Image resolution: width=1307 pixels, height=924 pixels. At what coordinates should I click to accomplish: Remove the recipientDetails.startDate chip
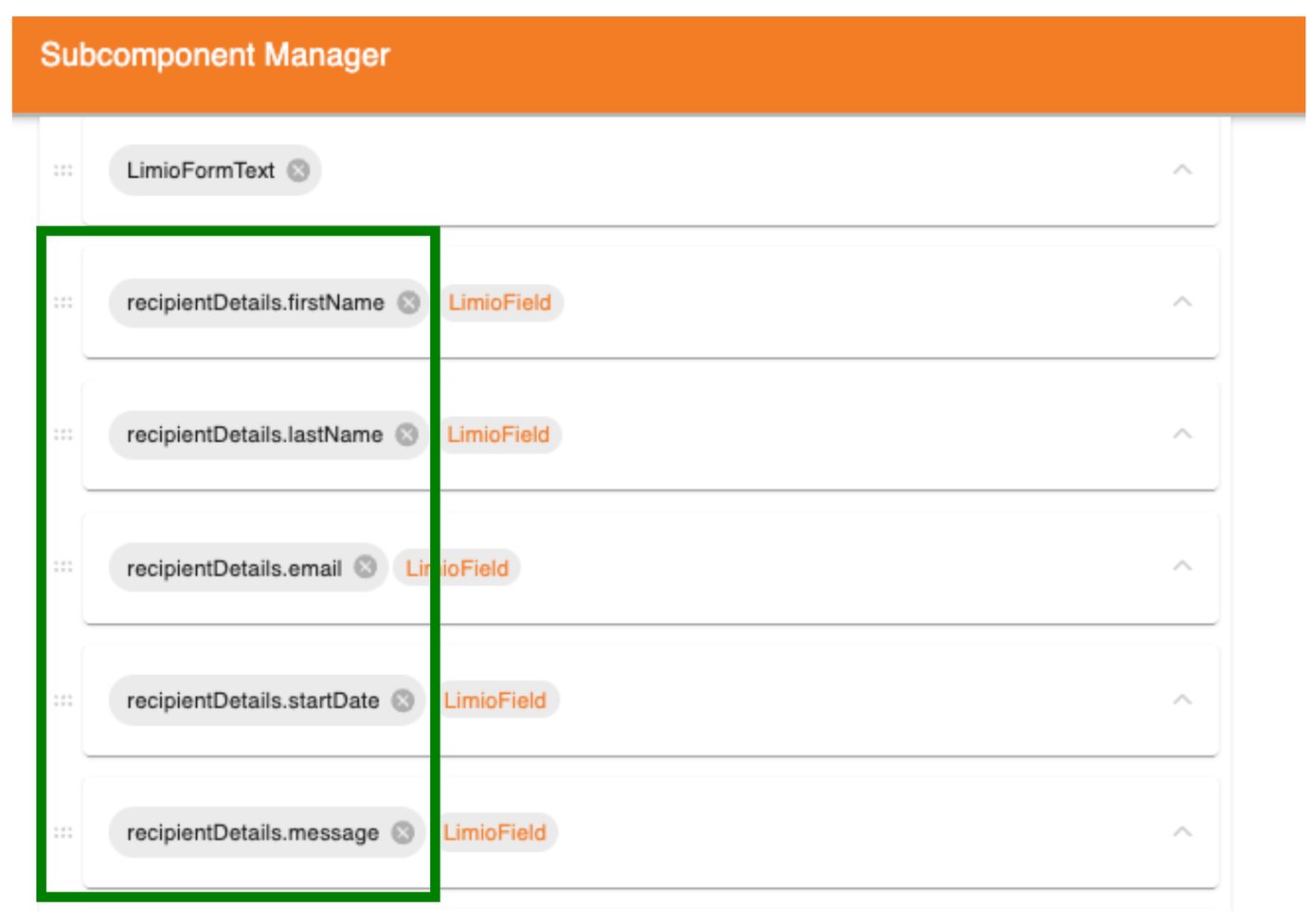403,701
